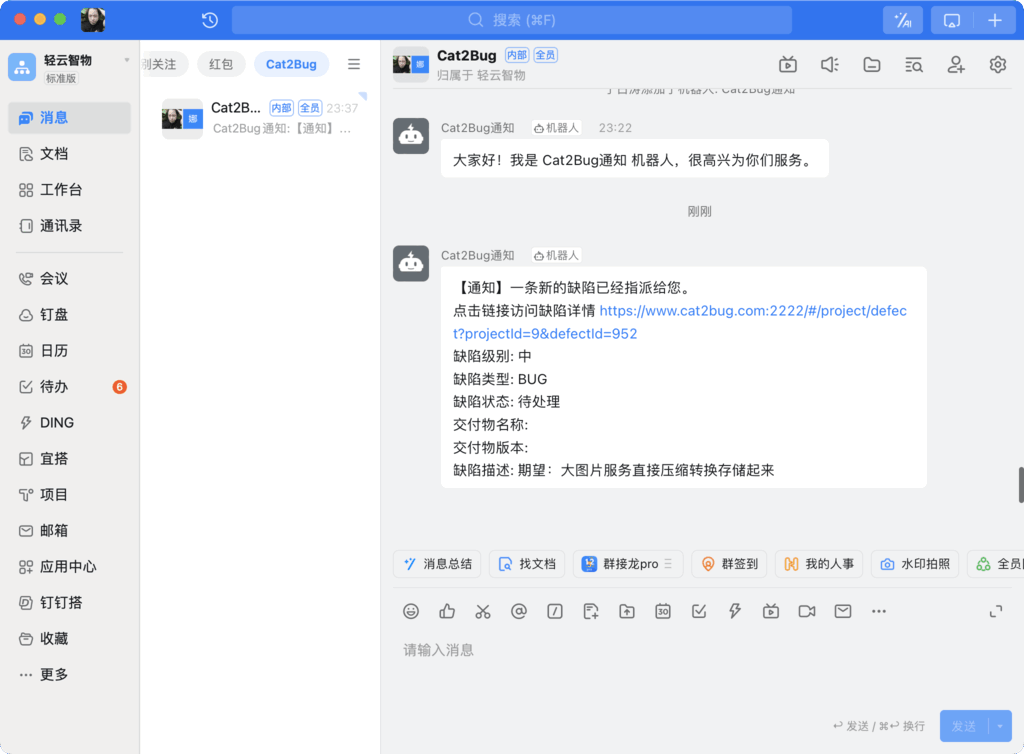Image resolution: width=1024 pixels, height=754 pixels.
Task: Add member to group icon
Action: pos(955,64)
